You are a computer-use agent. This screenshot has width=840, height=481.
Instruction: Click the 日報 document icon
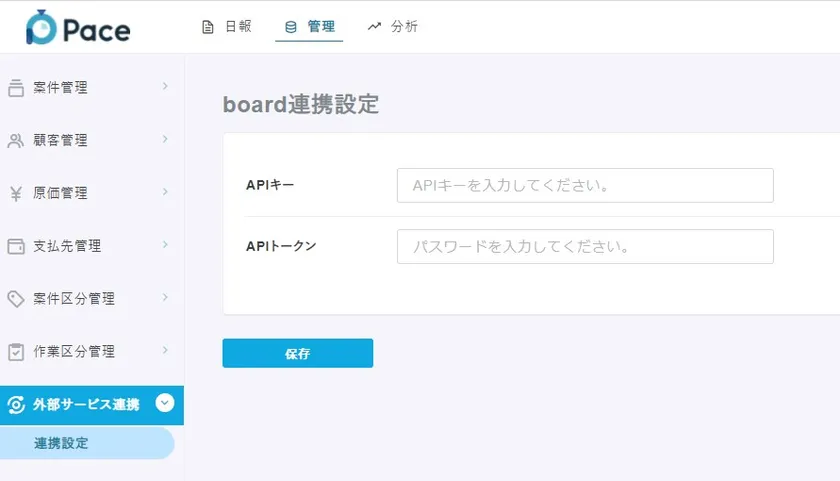(208, 27)
